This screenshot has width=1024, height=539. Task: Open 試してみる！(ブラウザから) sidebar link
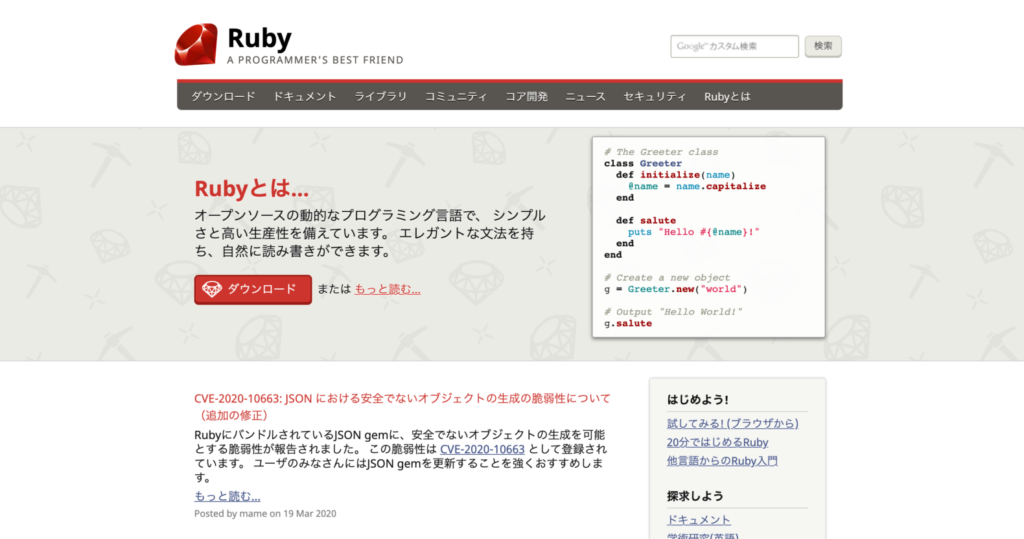(x=733, y=423)
